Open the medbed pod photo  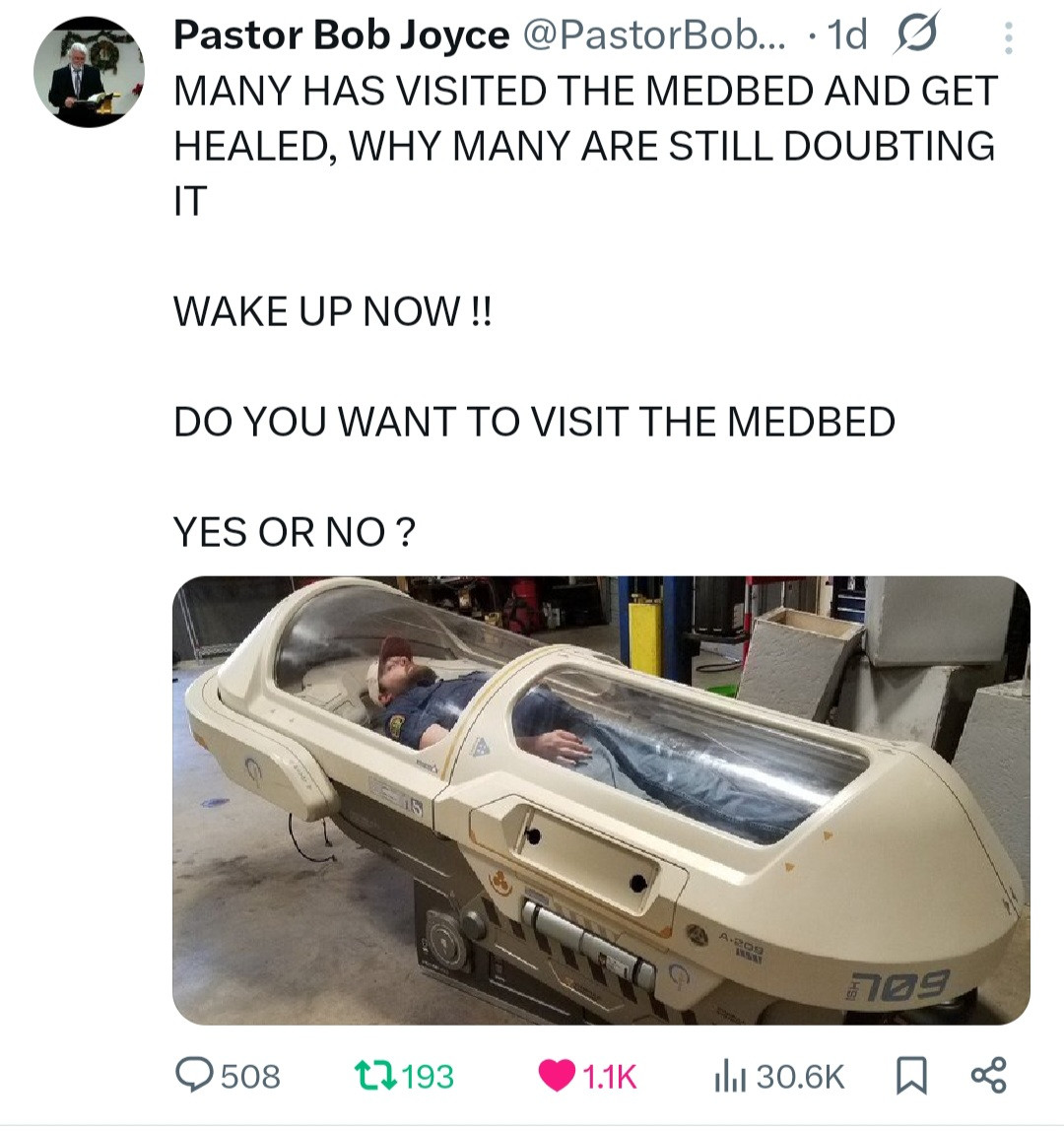pos(601,800)
